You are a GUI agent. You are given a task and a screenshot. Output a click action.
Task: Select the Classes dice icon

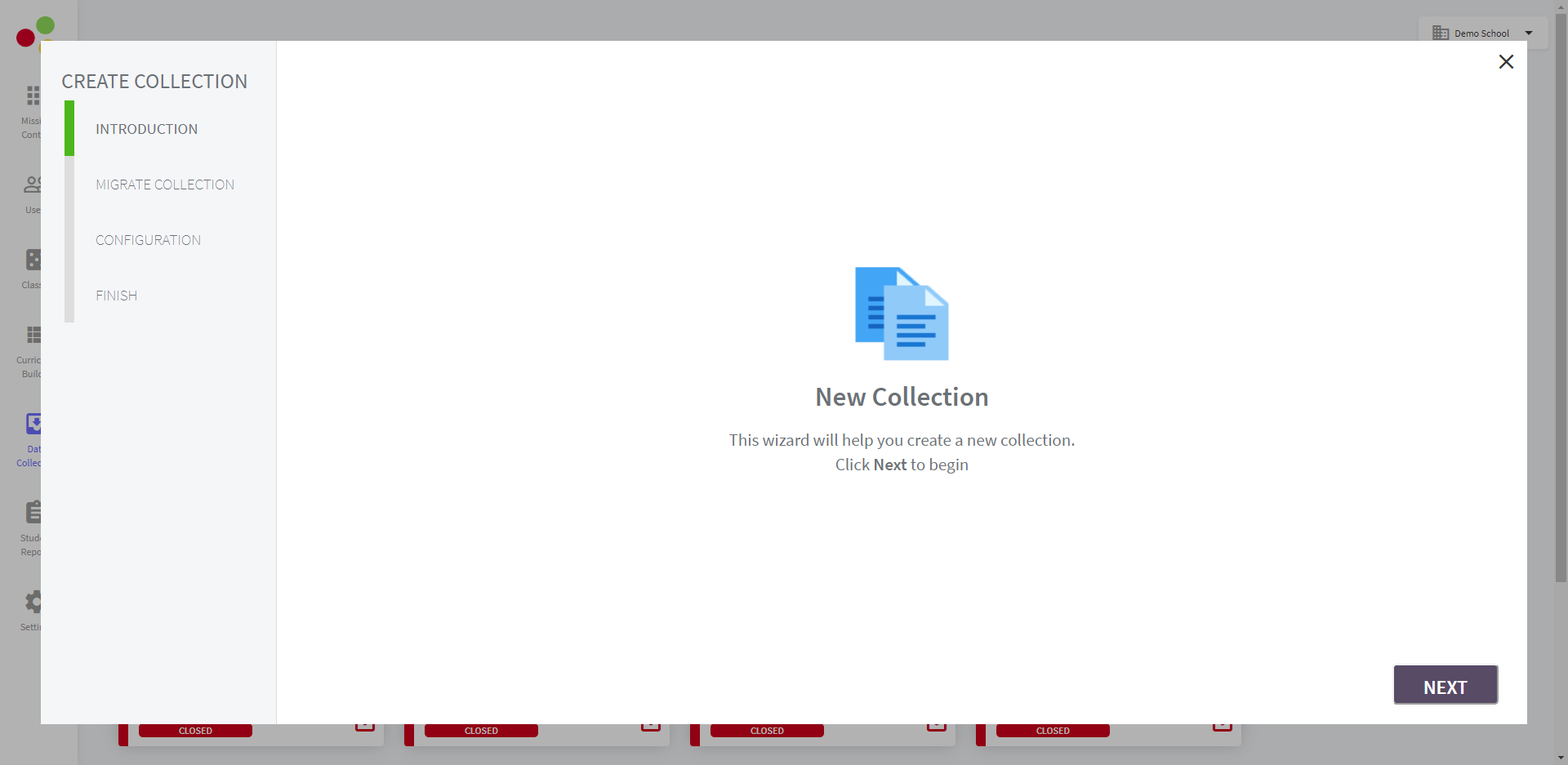[33, 260]
